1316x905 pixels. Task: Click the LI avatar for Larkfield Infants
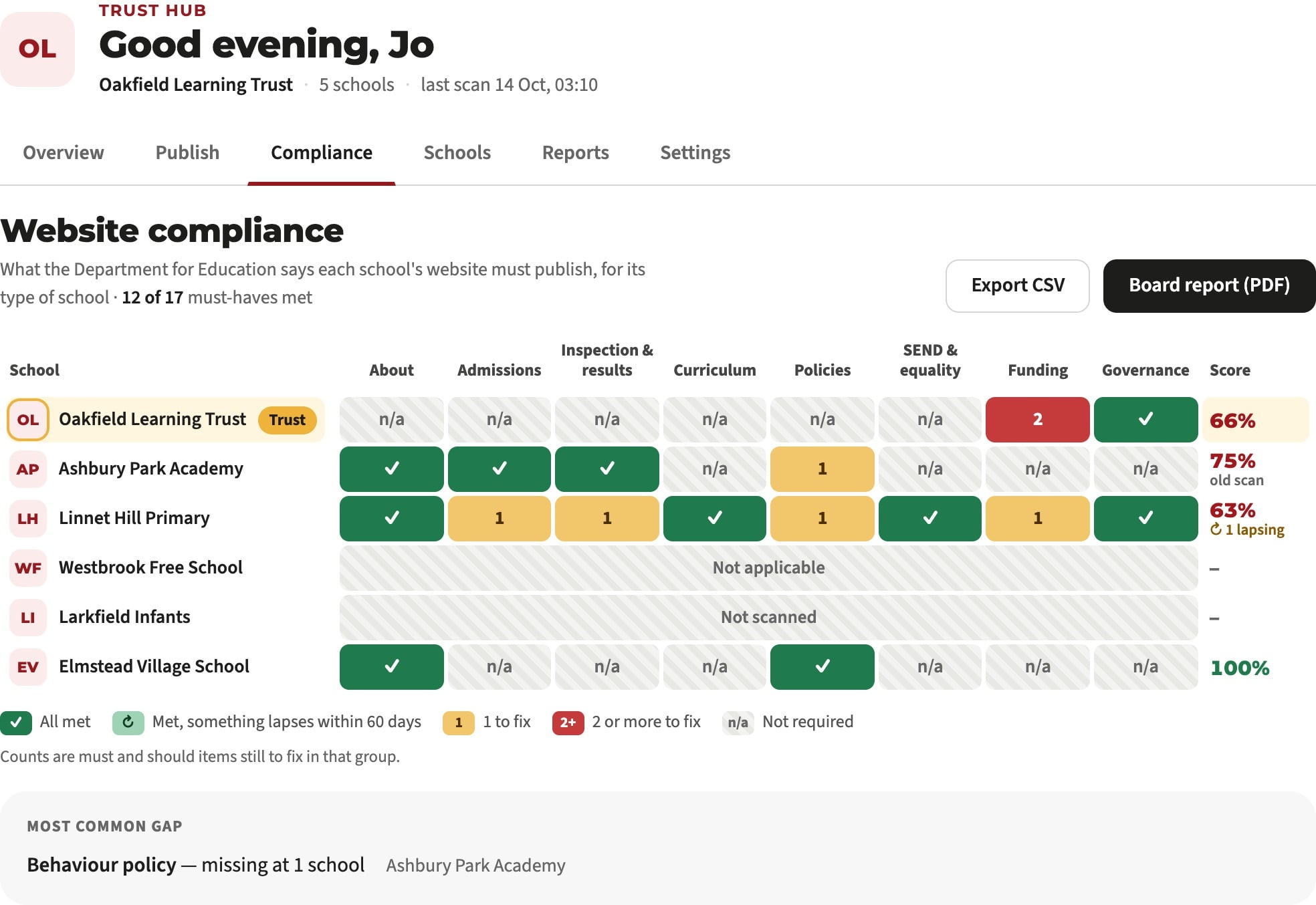(x=28, y=618)
